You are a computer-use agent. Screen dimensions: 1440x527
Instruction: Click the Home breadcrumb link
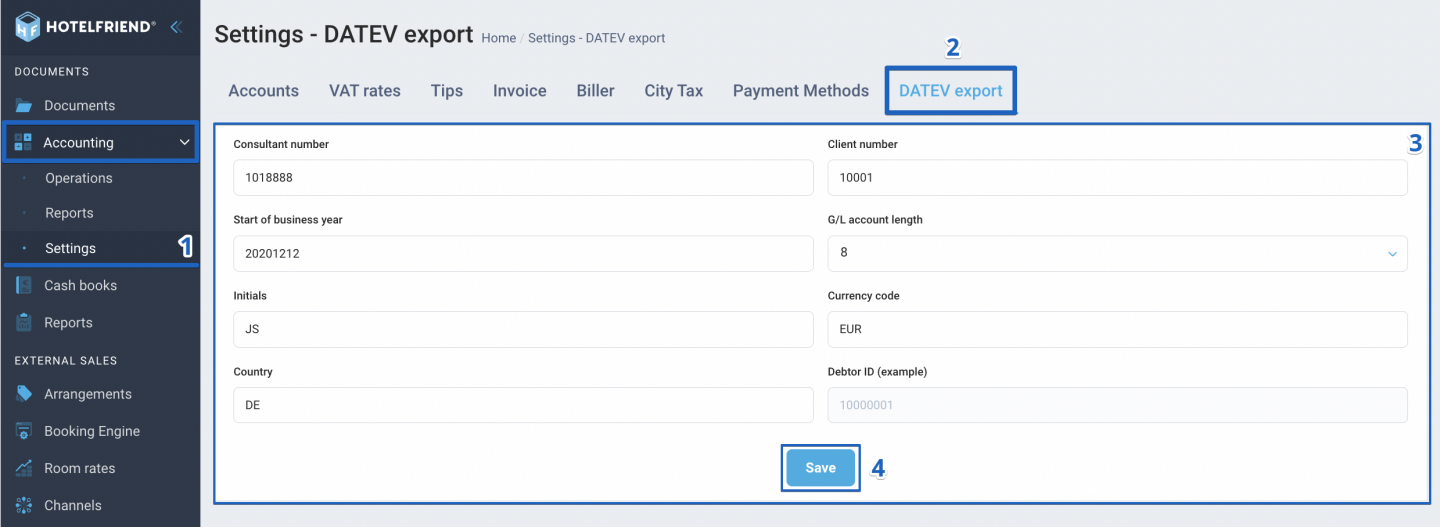pos(499,38)
